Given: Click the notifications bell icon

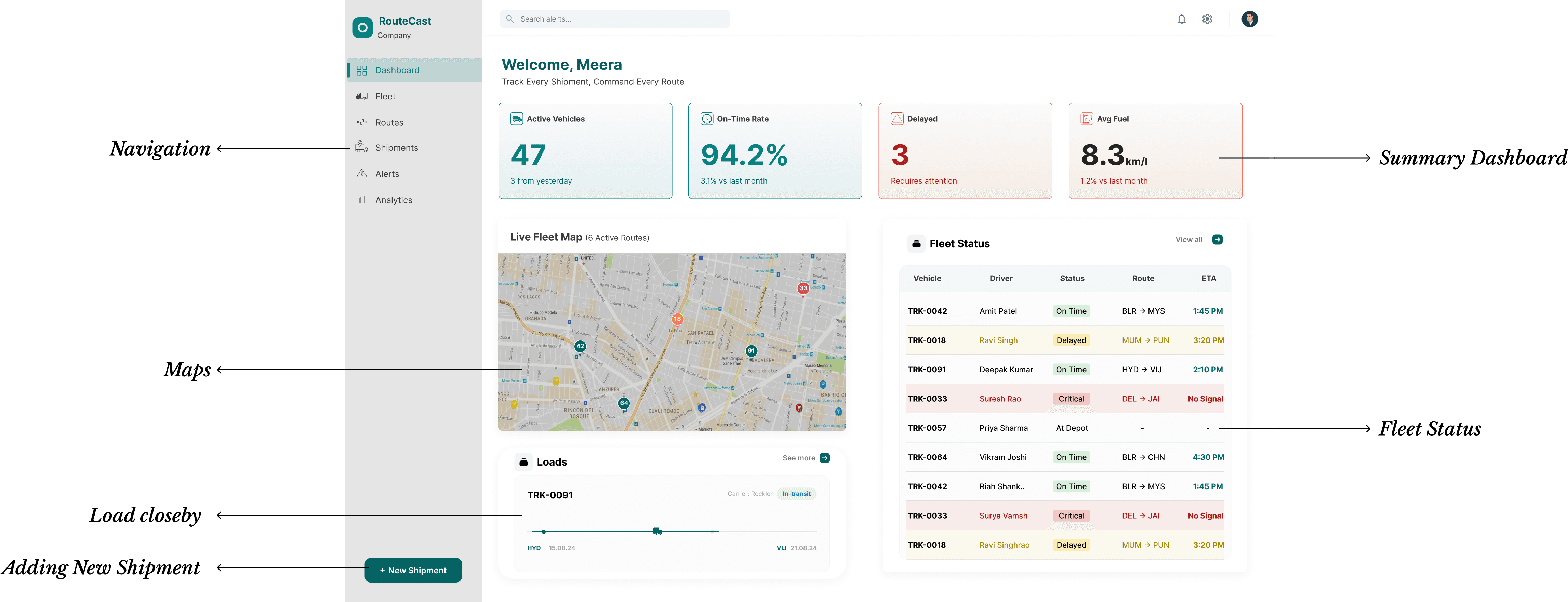Looking at the screenshot, I should (x=1181, y=19).
